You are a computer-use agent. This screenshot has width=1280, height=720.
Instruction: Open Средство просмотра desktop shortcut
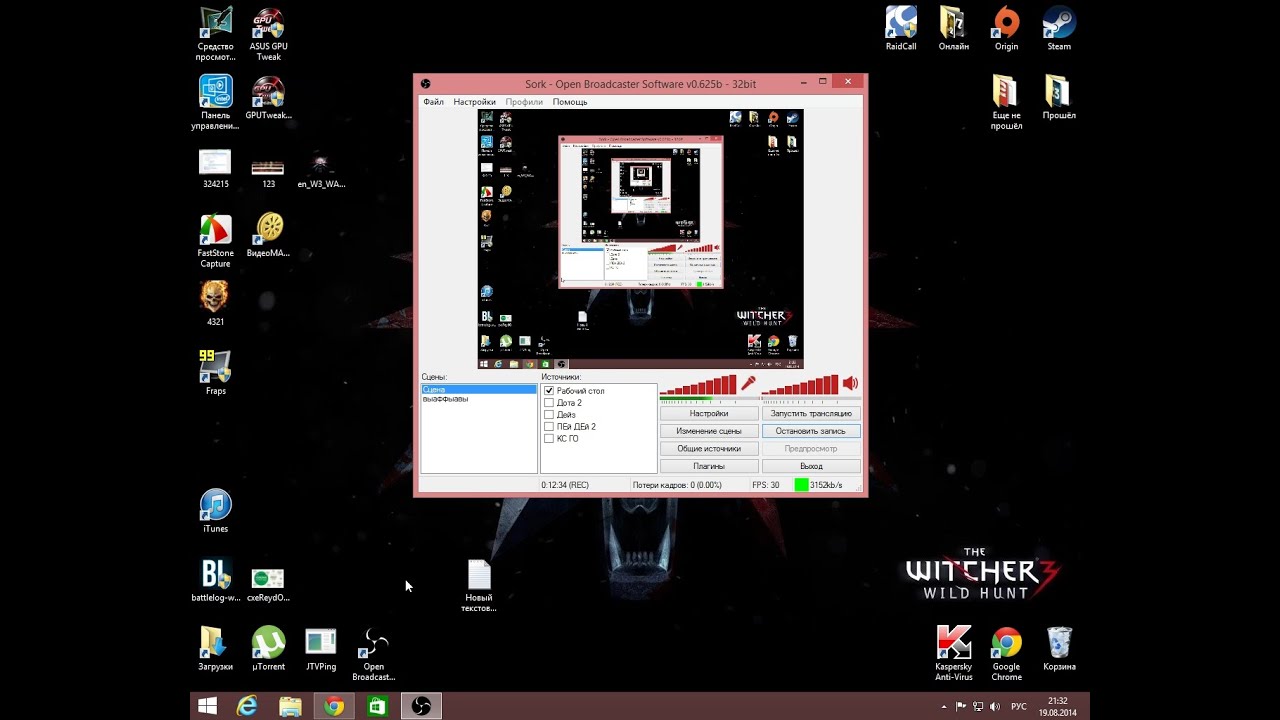[x=215, y=33]
